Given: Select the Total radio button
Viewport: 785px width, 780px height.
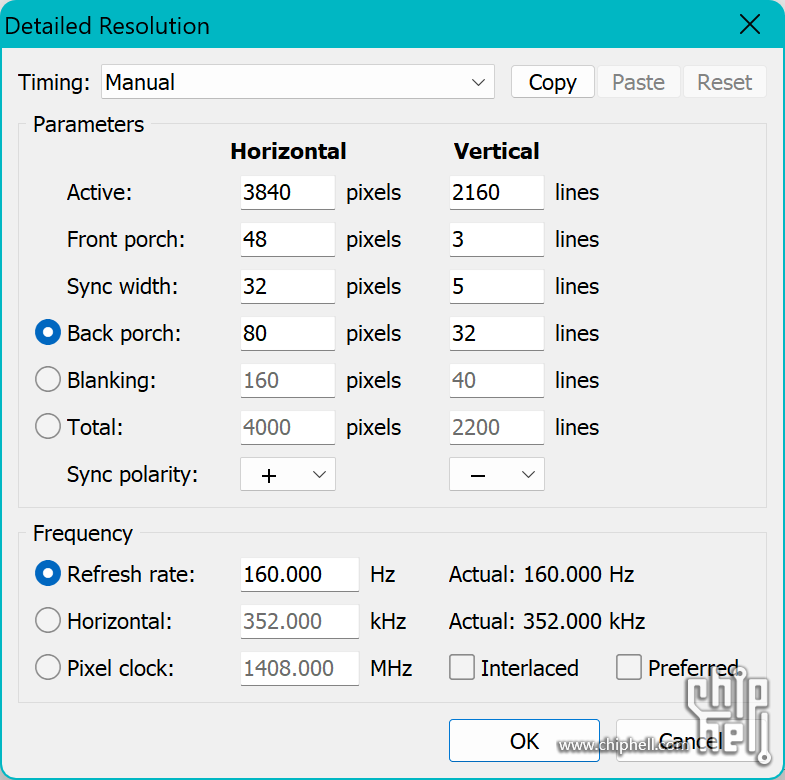Looking at the screenshot, I should pos(48,427).
